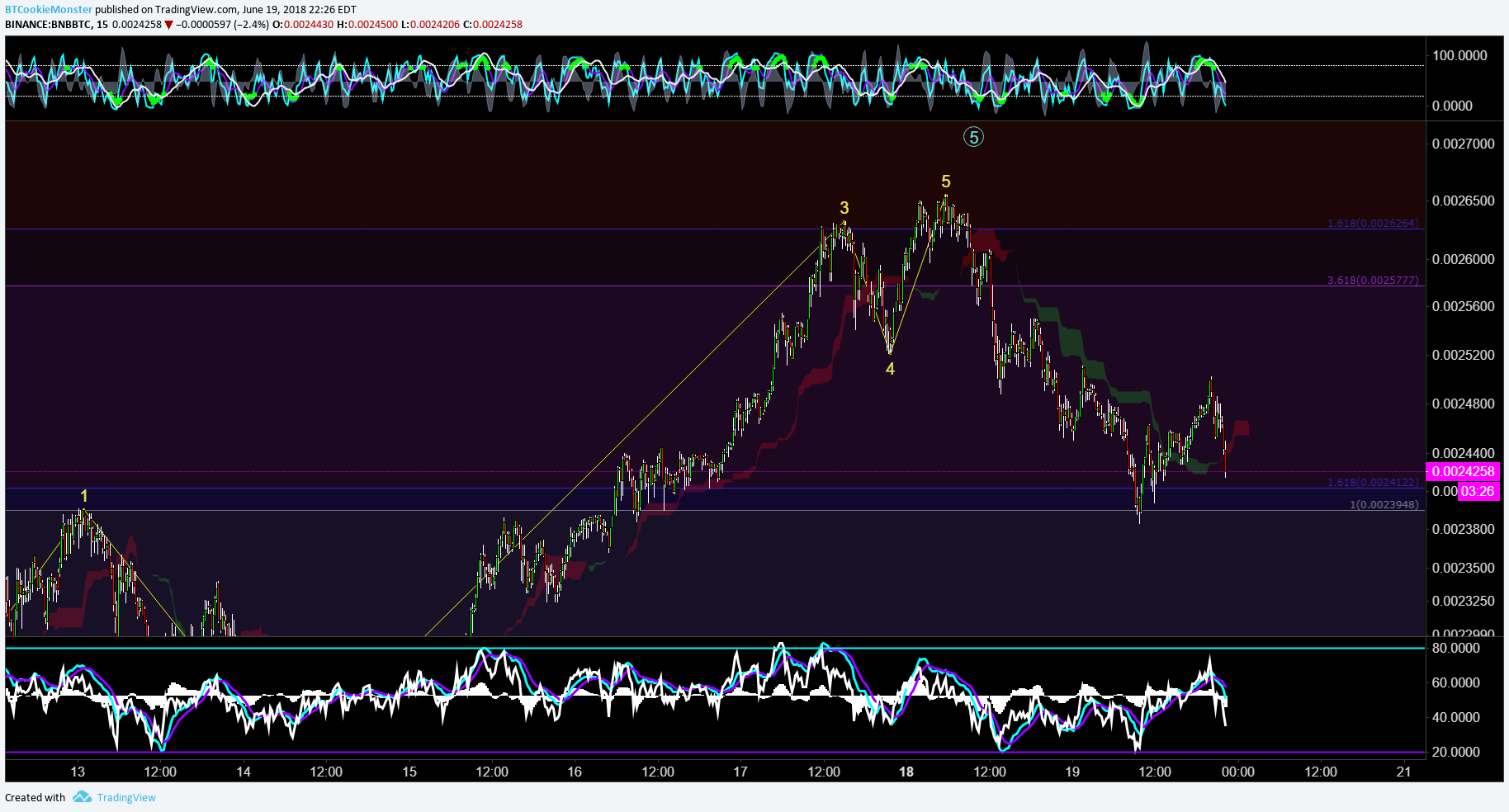This screenshot has width=1509, height=812.
Task: Click the 0.0023250 price axis value
Action: [1463, 601]
